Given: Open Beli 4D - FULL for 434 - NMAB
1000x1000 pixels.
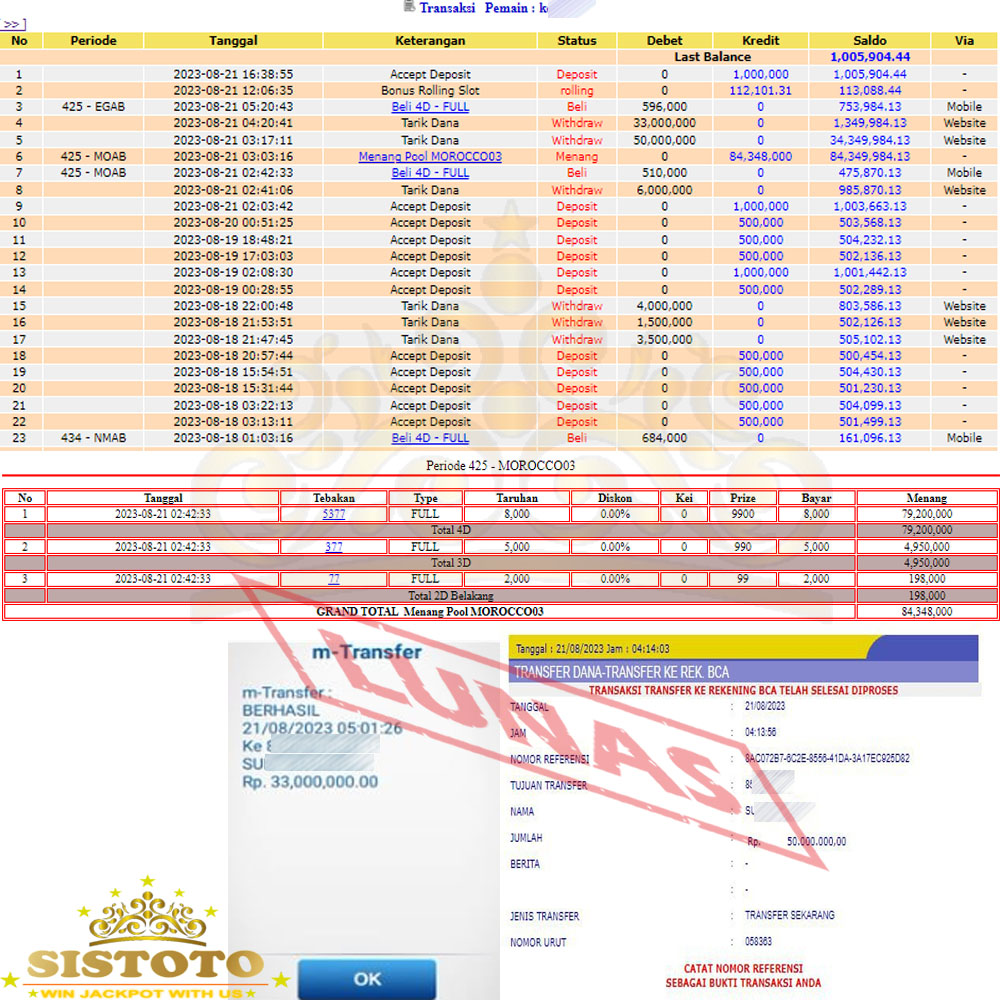Looking at the screenshot, I should (430, 438).
